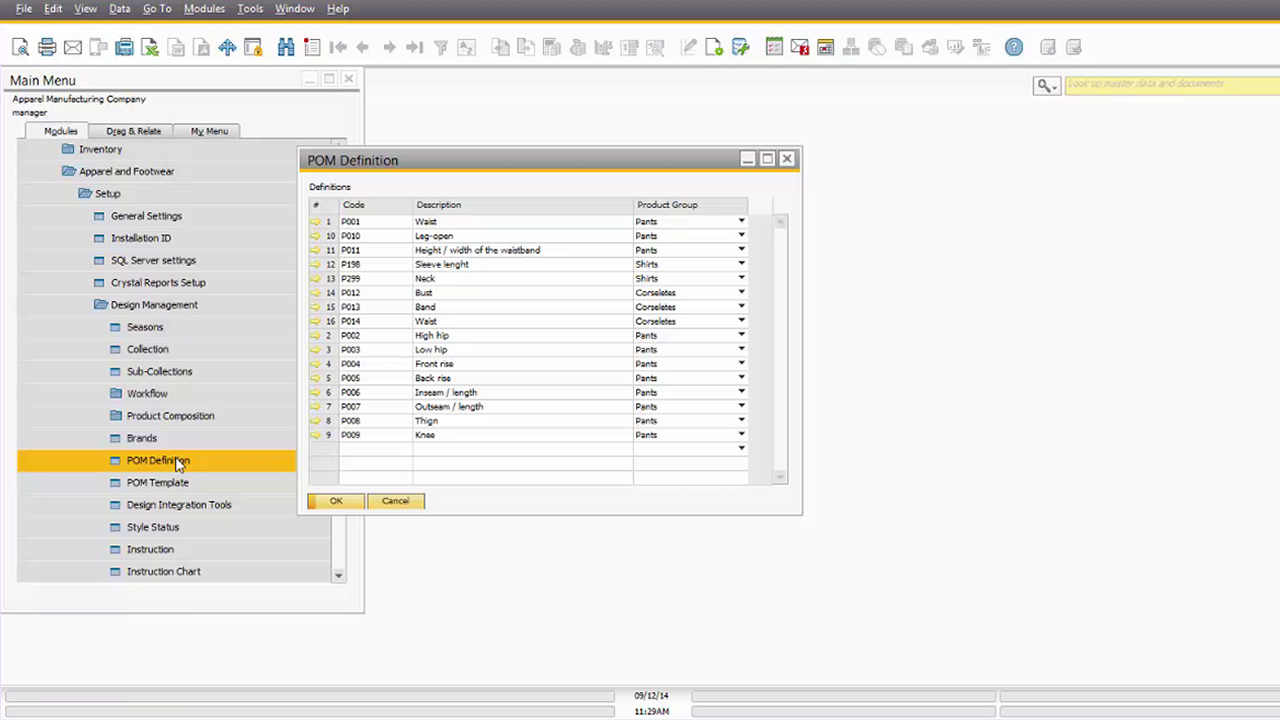The height and width of the screenshot is (720, 1280).
Task: Click the master data lookup field
Action: click(1170, 84)
